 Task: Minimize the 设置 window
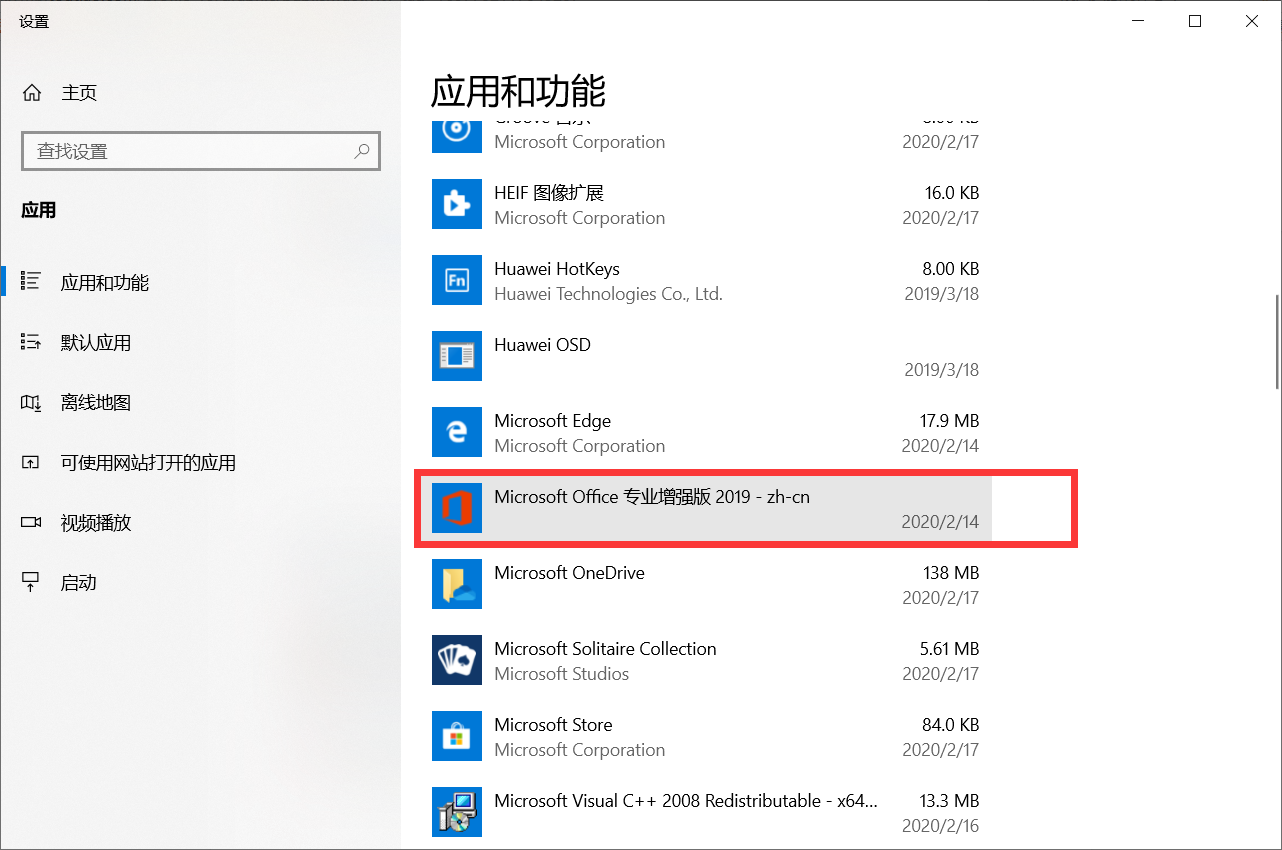tap(1137, 21)
